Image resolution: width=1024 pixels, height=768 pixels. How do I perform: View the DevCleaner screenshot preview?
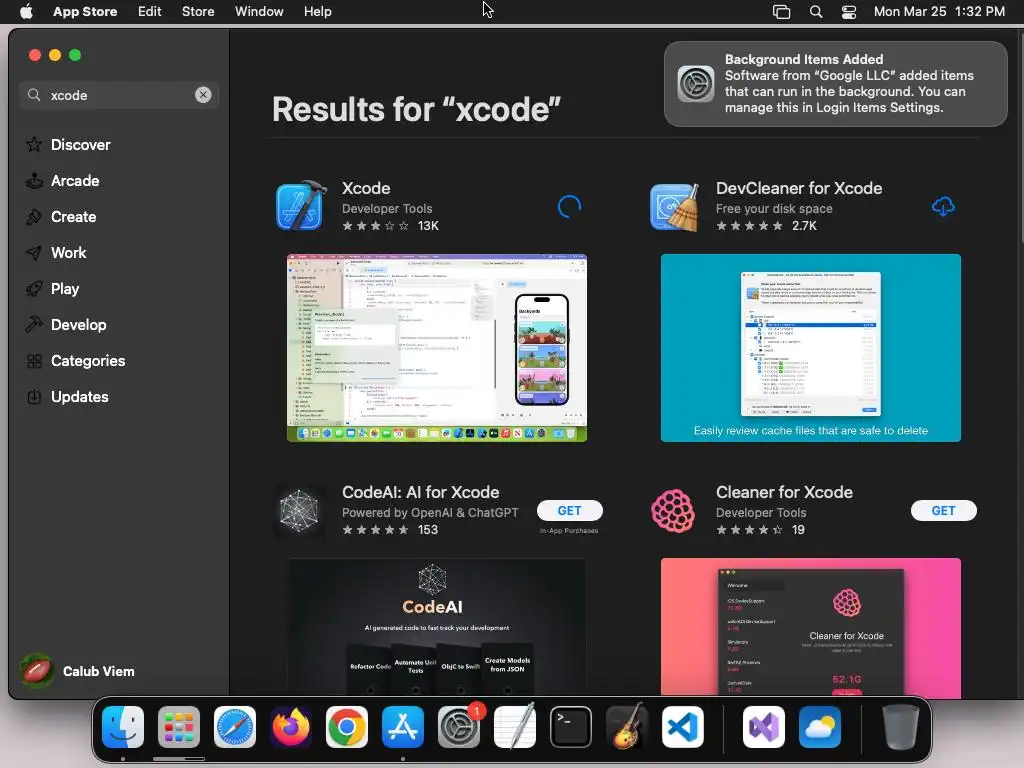click(x=810, y=347)
